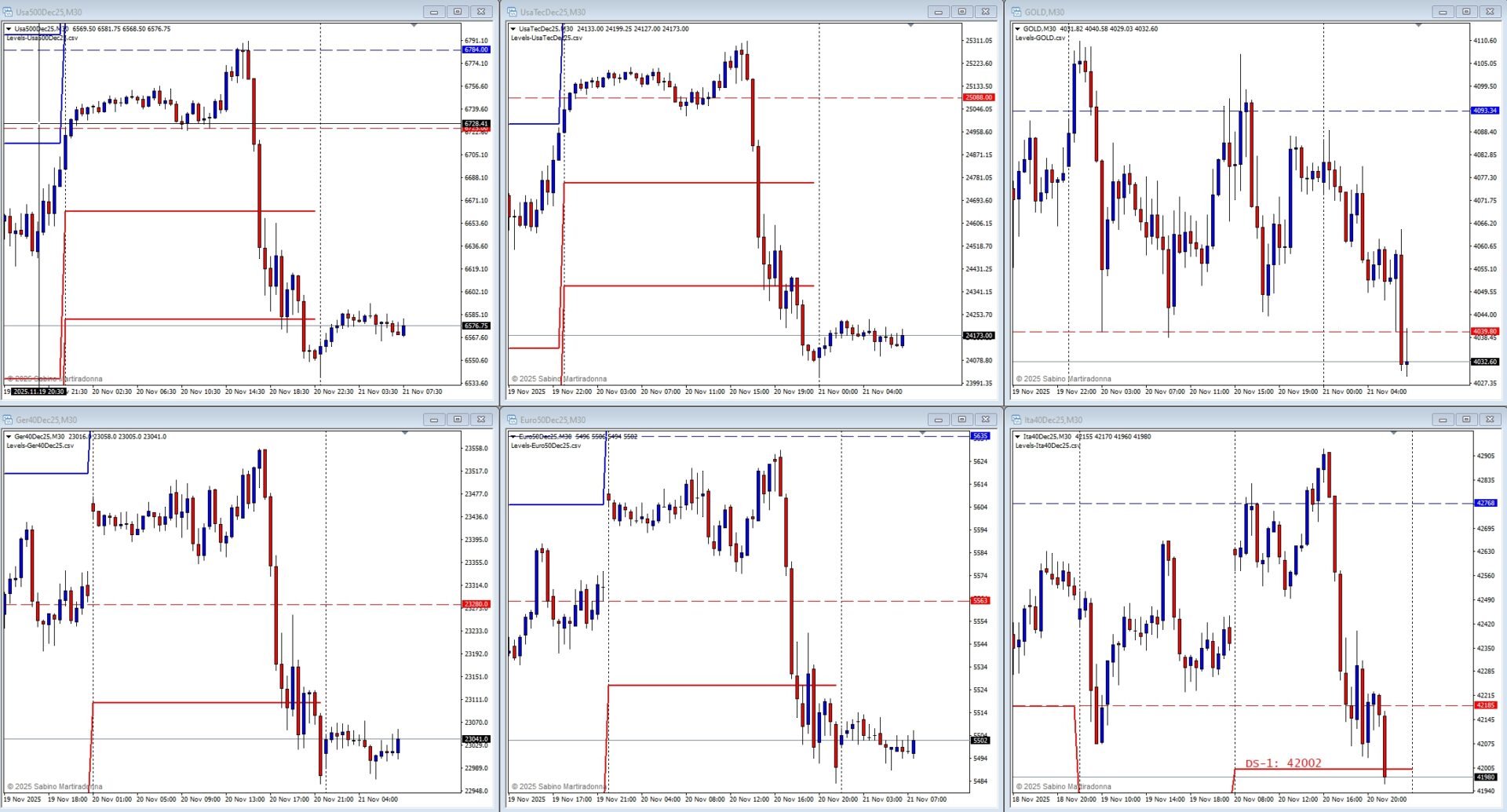This screenshot has width=1507, height=812.
Task: Click the GOLD chart window icon
Action: click(1016, 12)
